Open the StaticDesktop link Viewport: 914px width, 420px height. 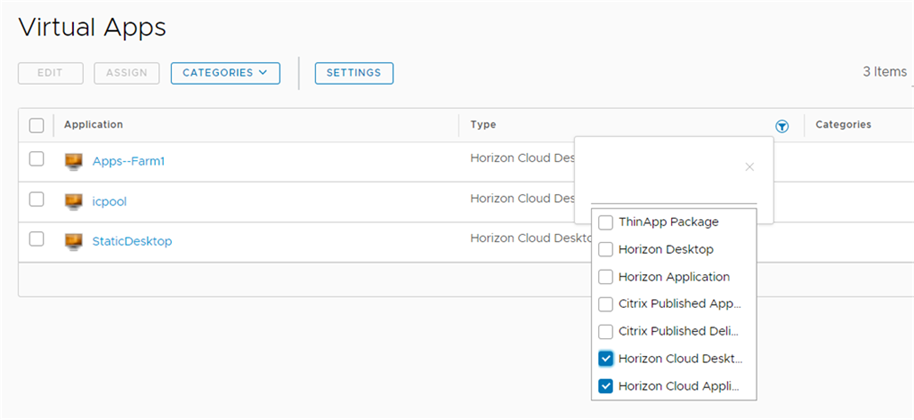click(132, 241)
